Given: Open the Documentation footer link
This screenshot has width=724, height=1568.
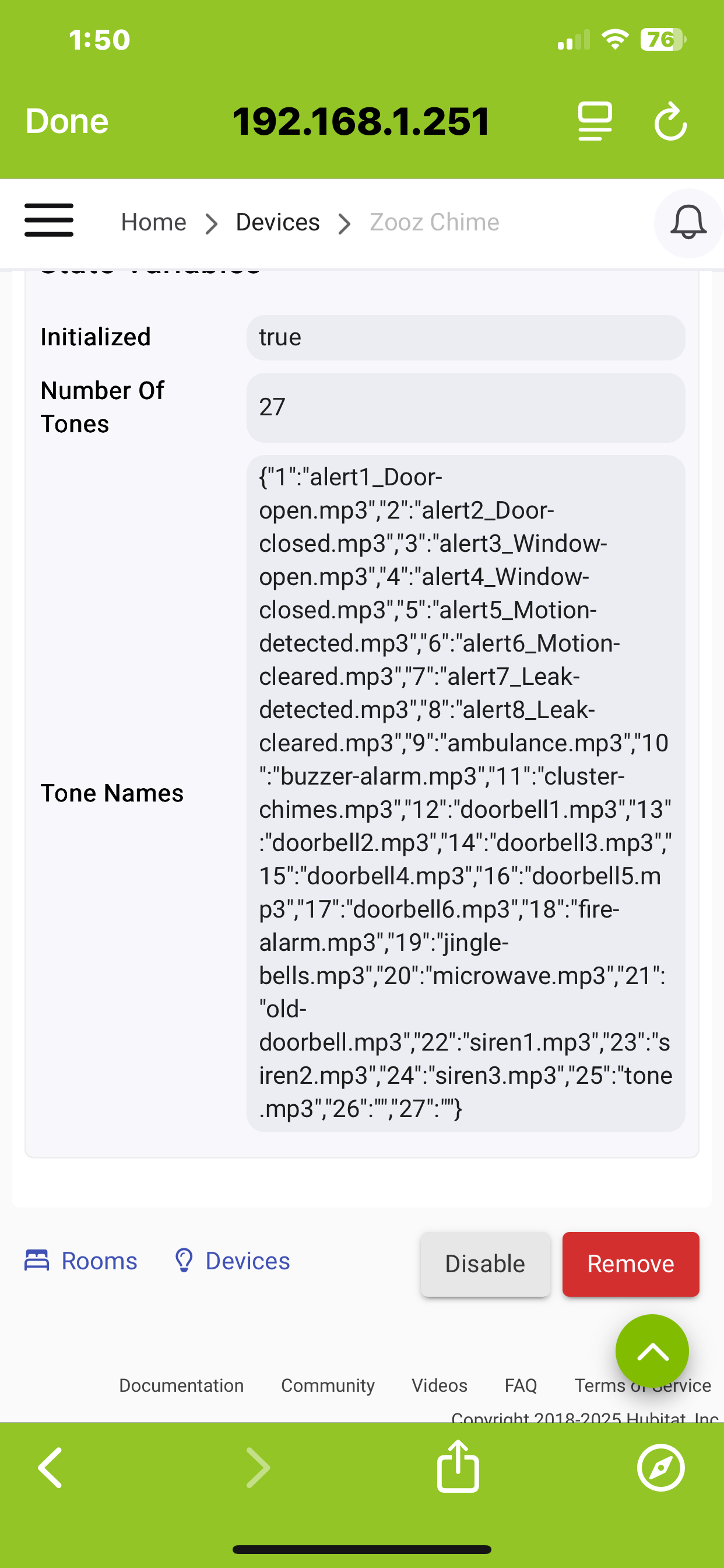Looking at the screenshot, I should point(181,1385).
